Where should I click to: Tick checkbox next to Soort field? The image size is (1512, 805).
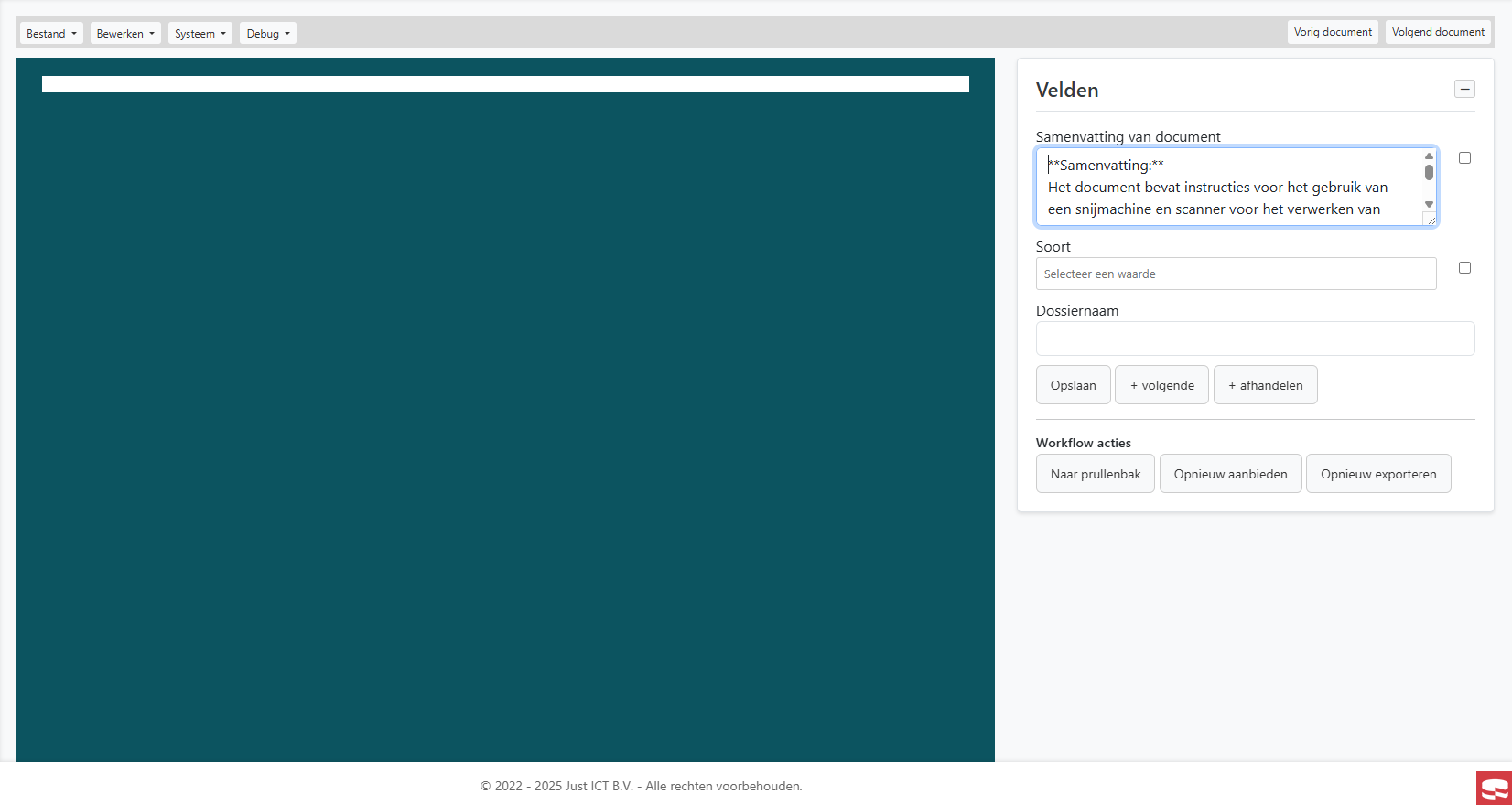pyautogui.click(x=1464, y=268)
